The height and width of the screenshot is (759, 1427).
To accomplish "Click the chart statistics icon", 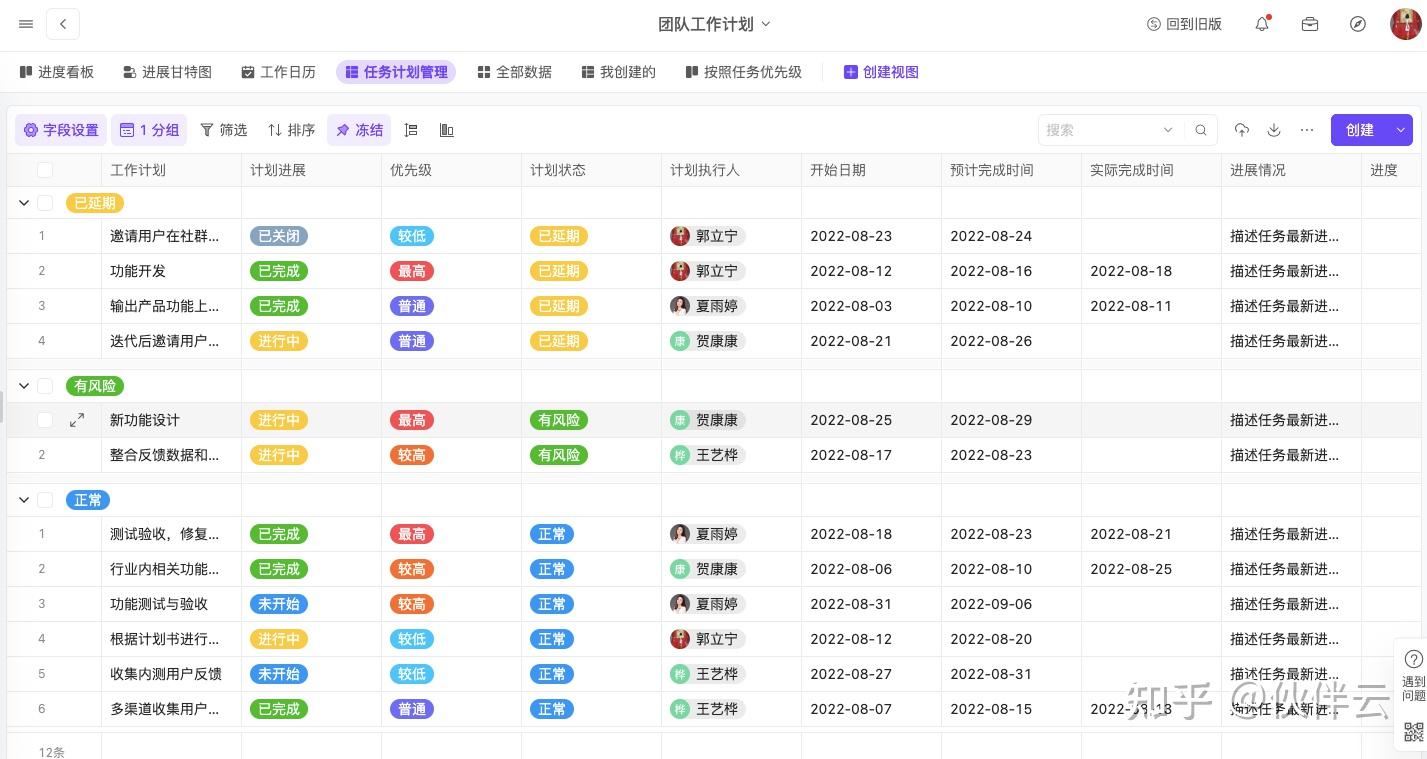I will pyautogui.click(x=447, y=130).
